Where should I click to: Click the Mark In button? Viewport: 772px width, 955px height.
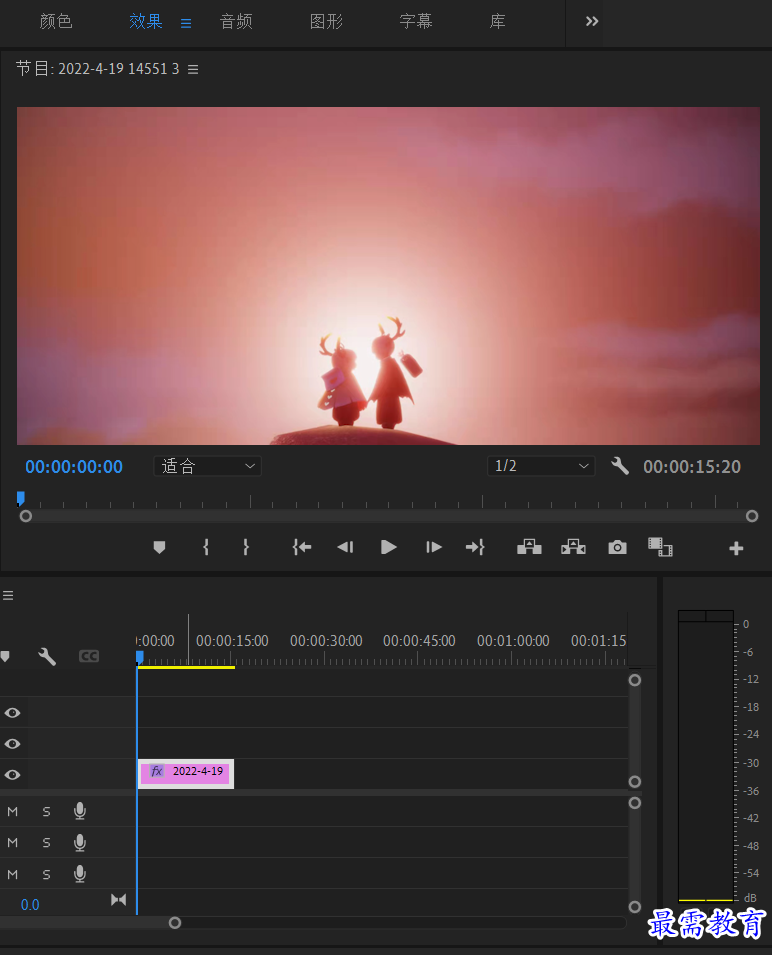pyautogui.click(x=206, y=547)
